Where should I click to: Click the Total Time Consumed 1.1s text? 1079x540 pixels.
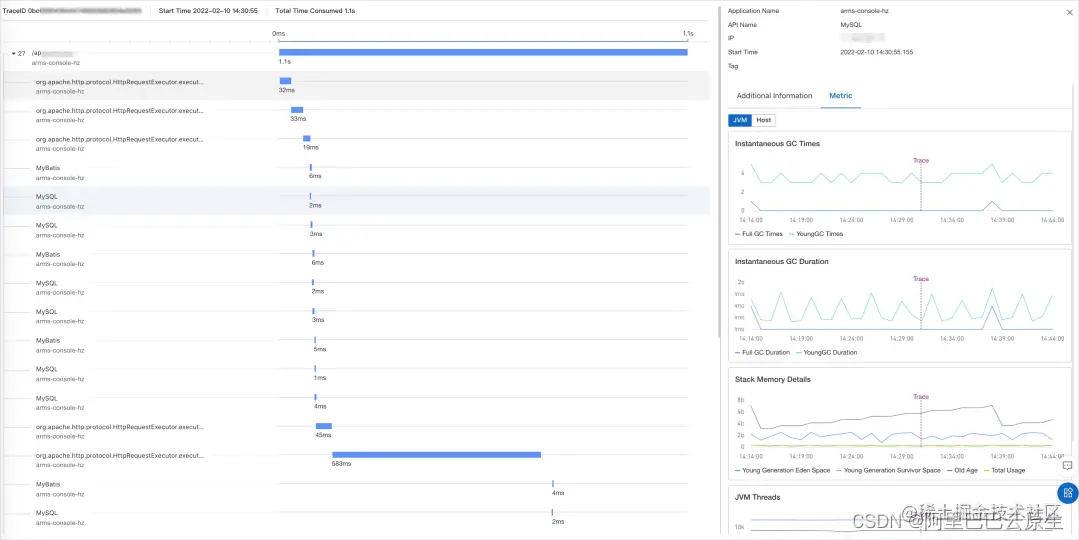(x=316, y=11)
